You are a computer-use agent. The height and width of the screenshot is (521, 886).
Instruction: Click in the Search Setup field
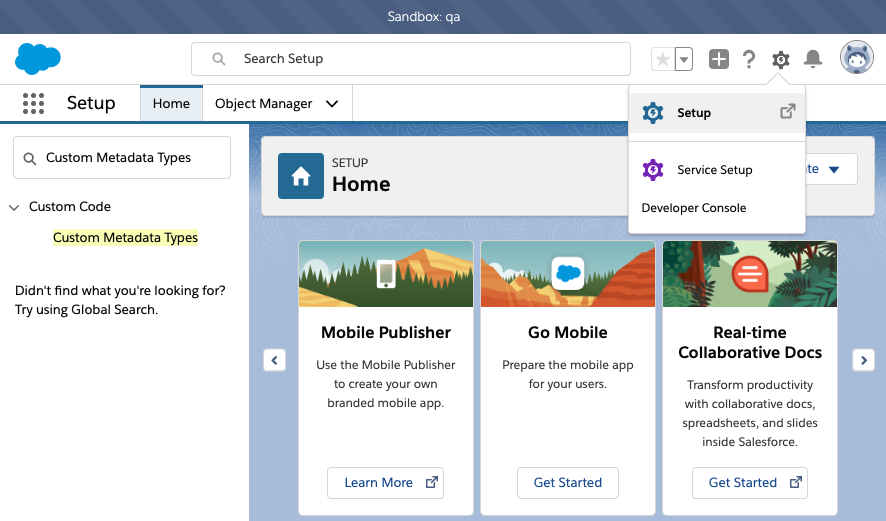411,59
